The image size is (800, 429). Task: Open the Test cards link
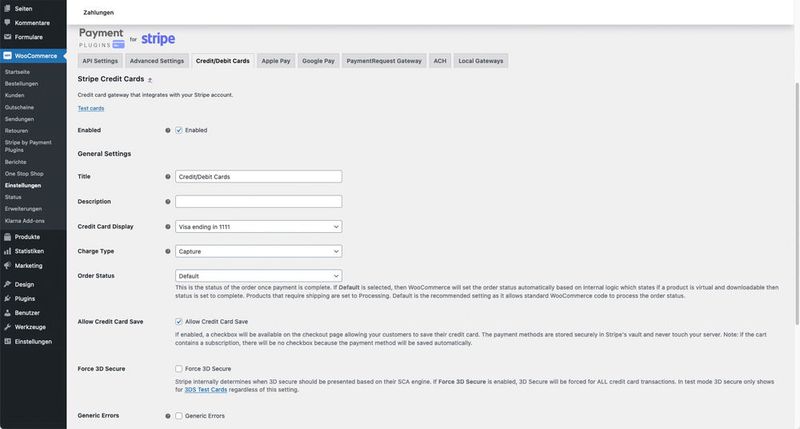coord(91,108)
